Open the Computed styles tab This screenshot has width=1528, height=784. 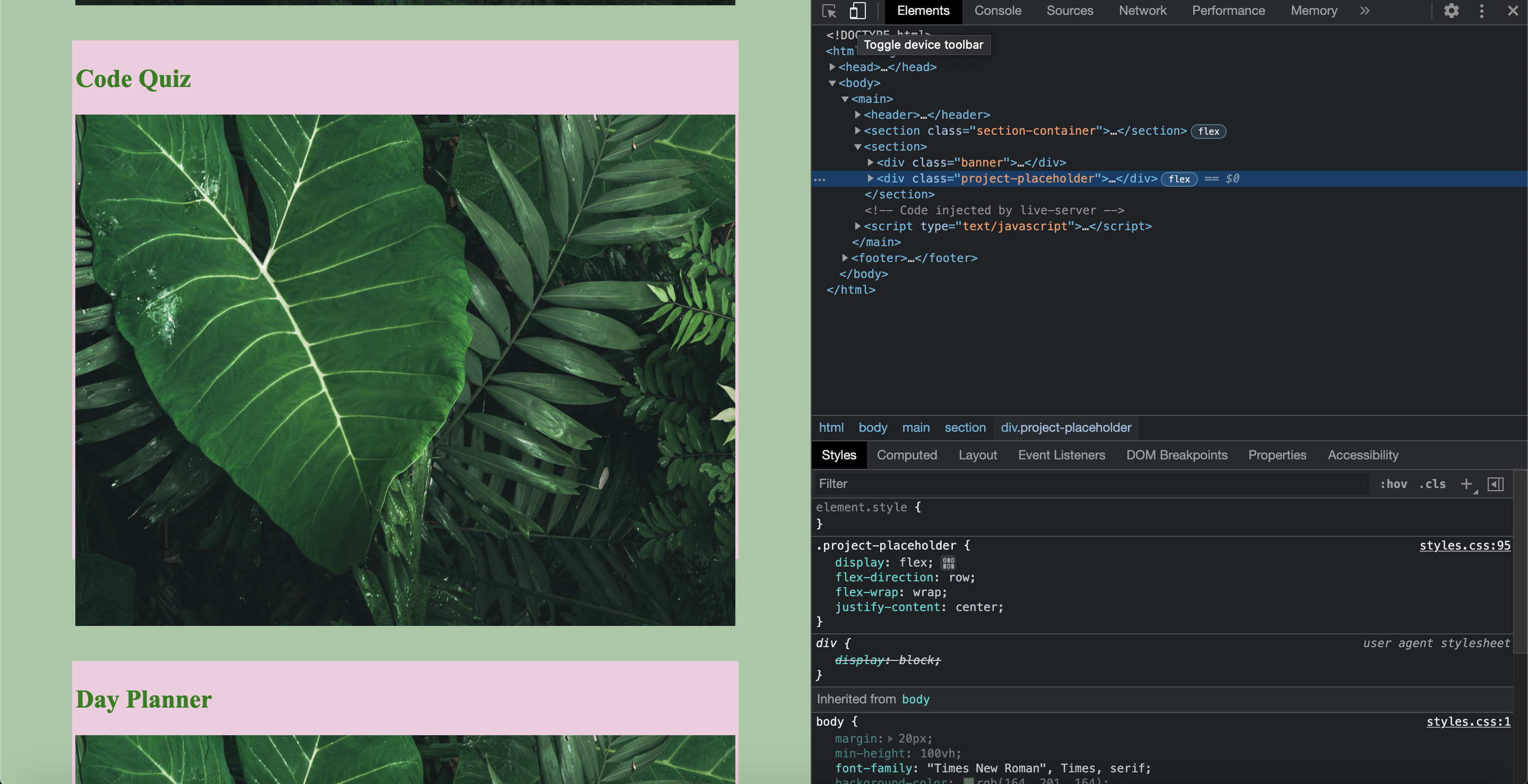click(906, 455)
